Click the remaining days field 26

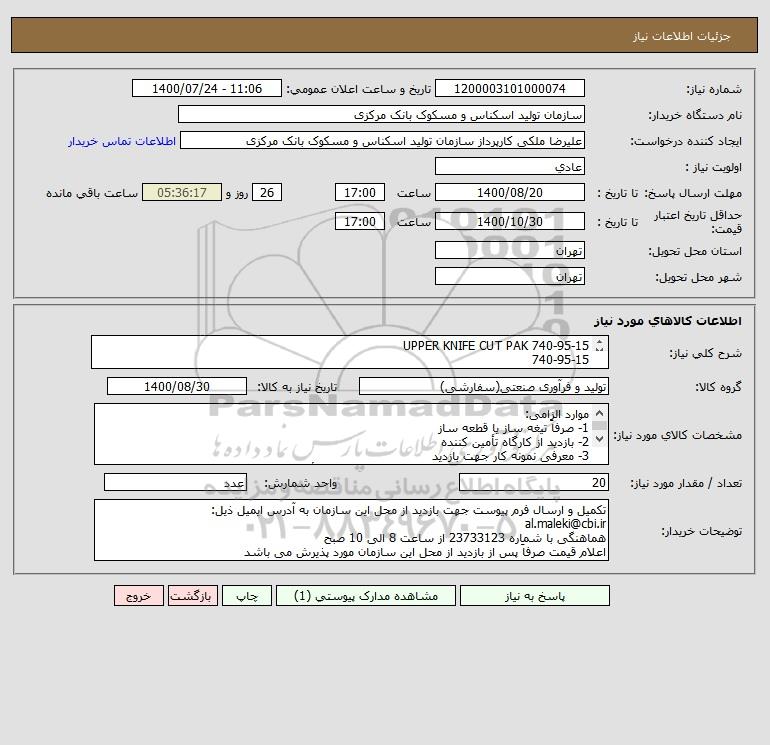(x=267, y=193)
